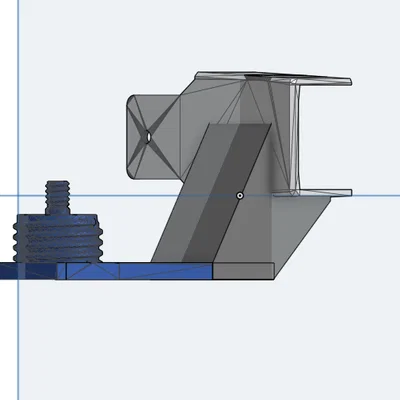Select the small hole on gray box
This screenshot has width=400, height=400.
click(148, 136)
